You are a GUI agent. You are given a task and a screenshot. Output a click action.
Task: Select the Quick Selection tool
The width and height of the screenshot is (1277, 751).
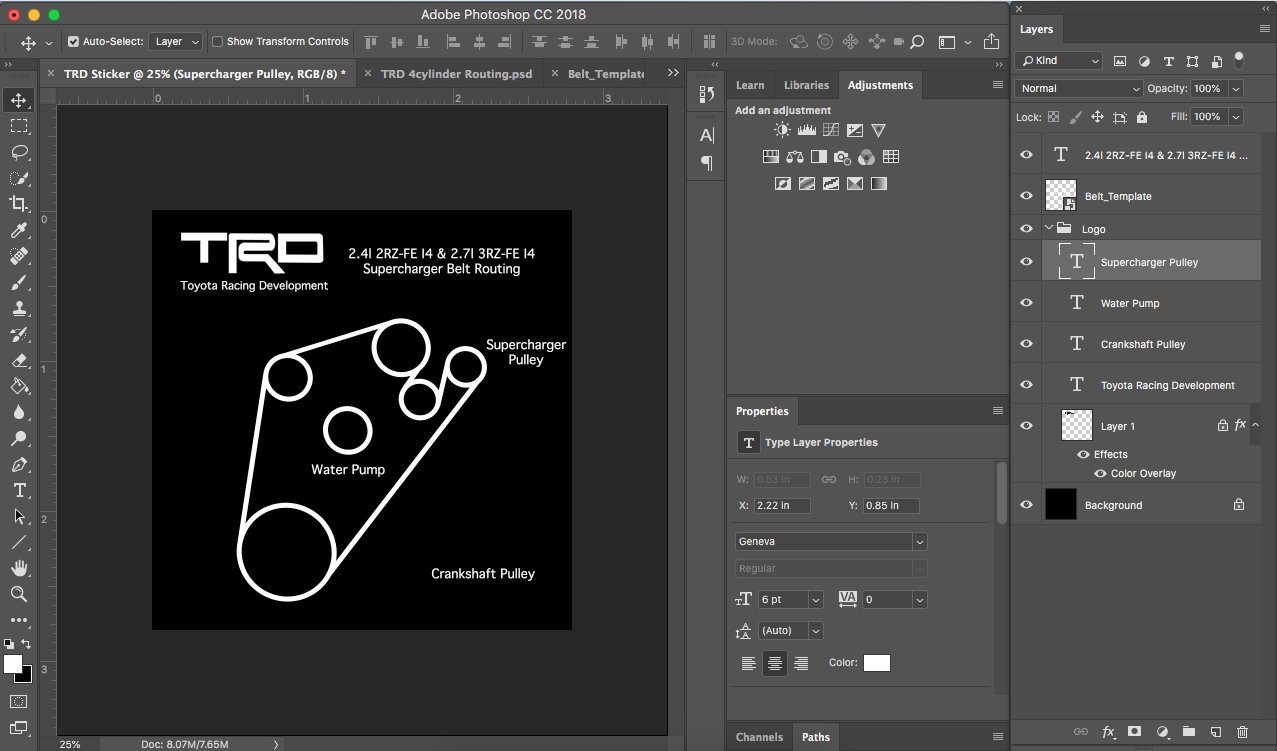(18, 178)
